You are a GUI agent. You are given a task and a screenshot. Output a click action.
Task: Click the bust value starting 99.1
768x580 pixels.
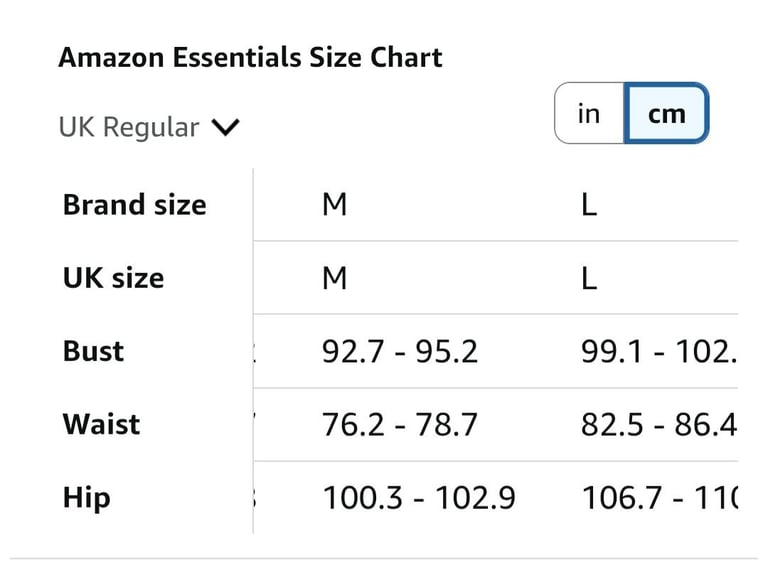coord(659,352)
